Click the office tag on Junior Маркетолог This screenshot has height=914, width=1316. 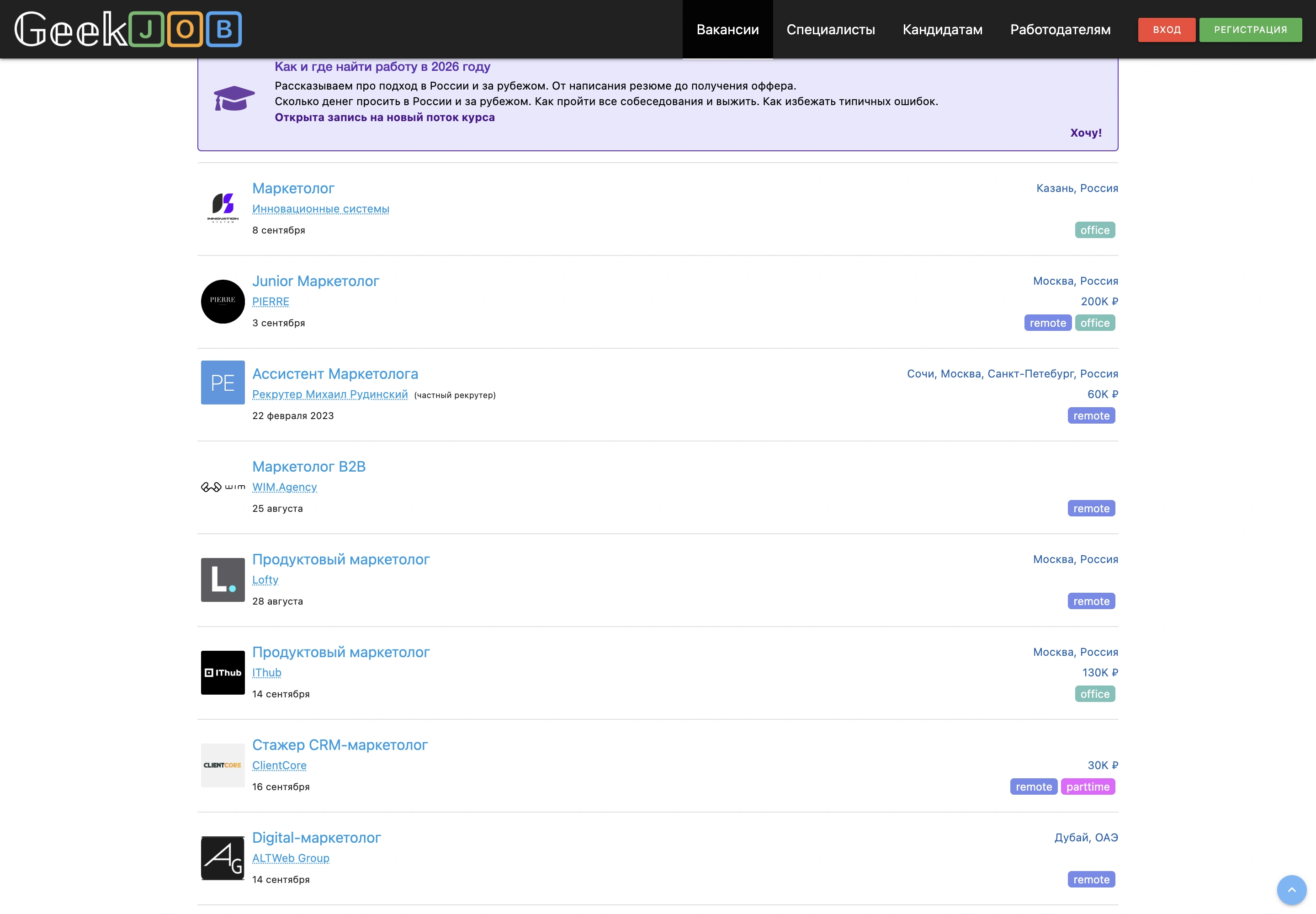pos(1094,323)
